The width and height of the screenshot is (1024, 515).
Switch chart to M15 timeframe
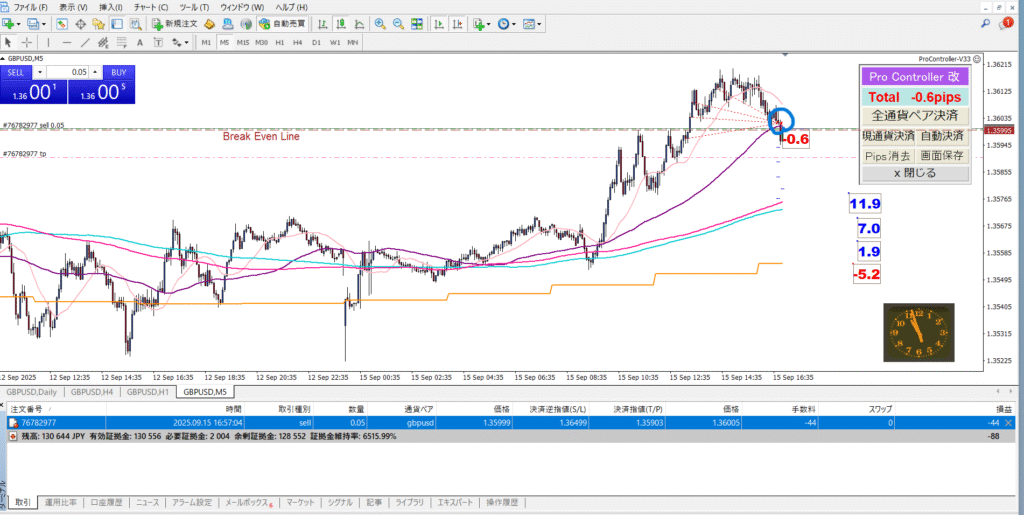point(242,42)
